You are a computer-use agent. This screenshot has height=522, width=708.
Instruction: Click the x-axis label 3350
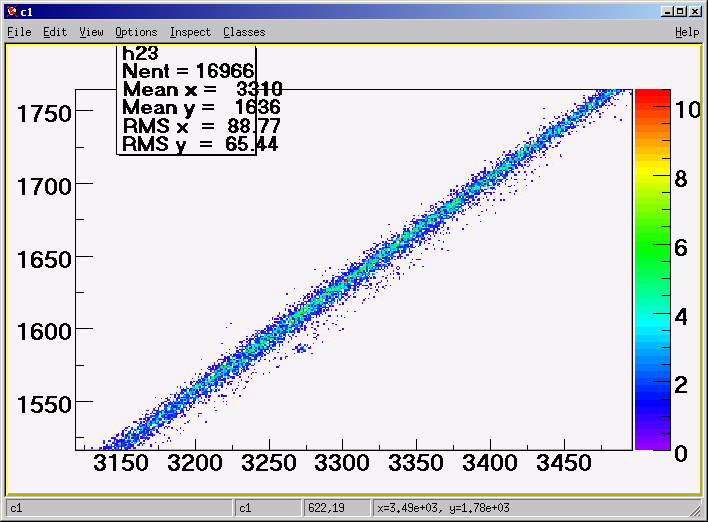(x=416, y=463)
